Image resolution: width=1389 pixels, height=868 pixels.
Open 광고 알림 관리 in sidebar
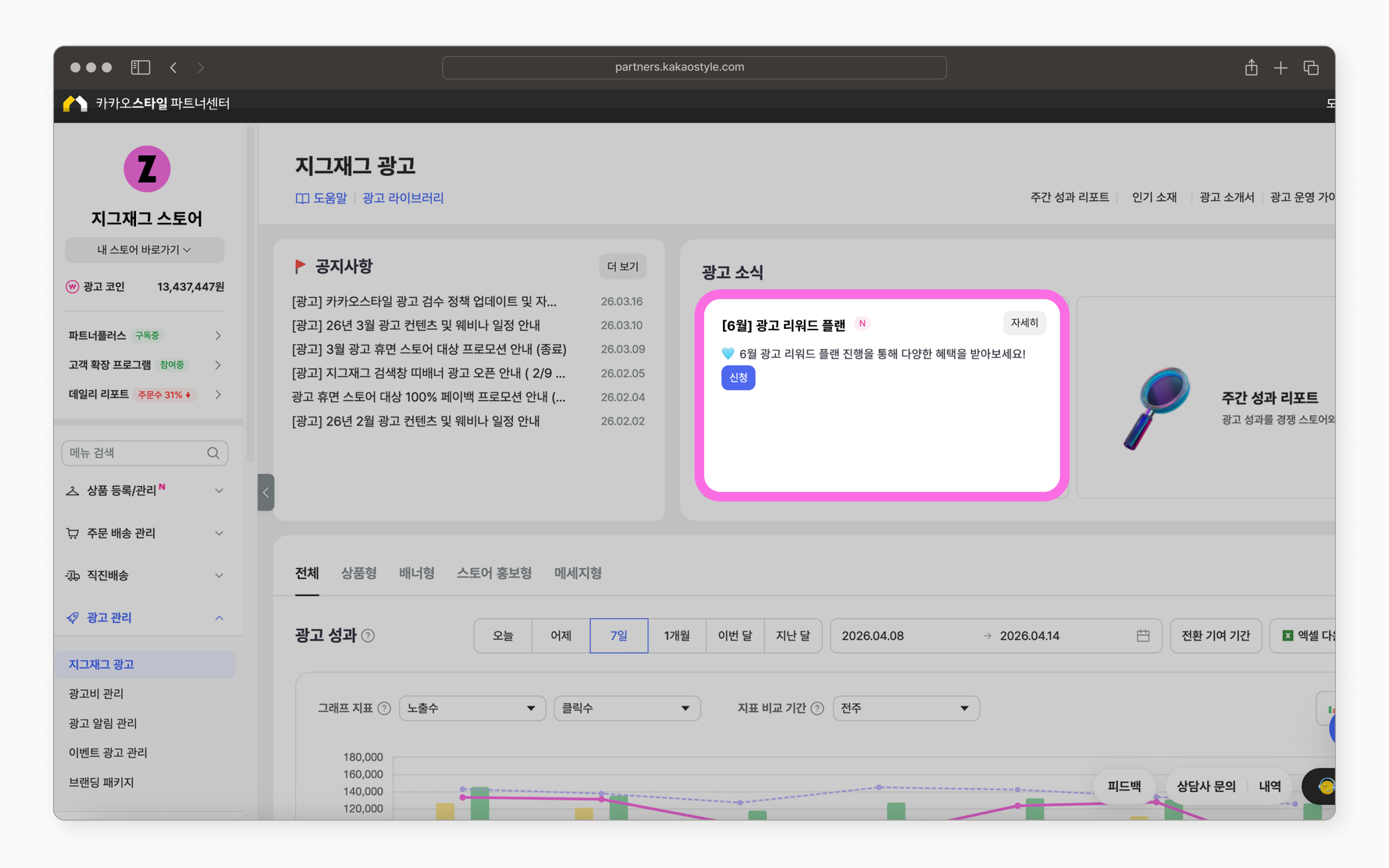click(x=103, y=723)
